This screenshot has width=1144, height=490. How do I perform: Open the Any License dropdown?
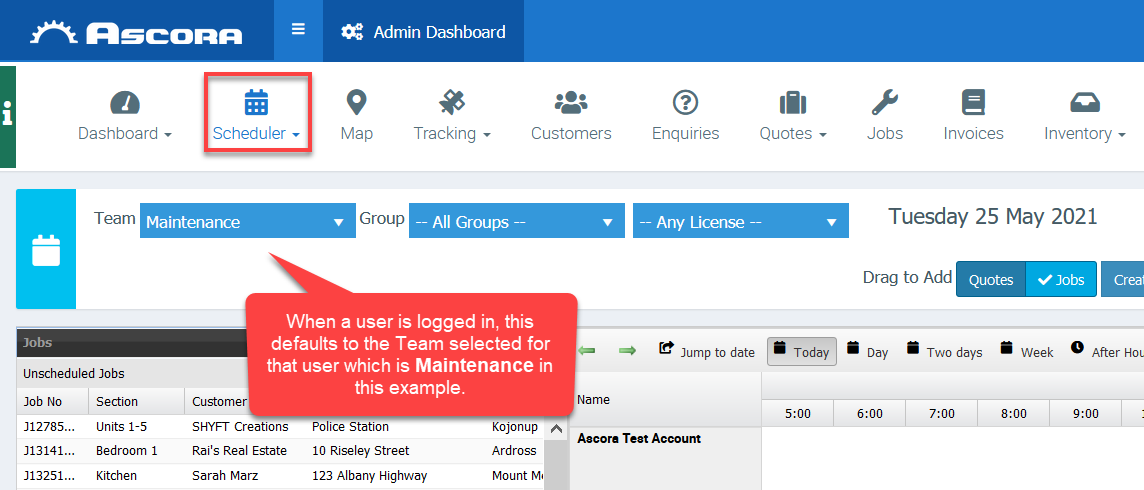click(741, 222)
